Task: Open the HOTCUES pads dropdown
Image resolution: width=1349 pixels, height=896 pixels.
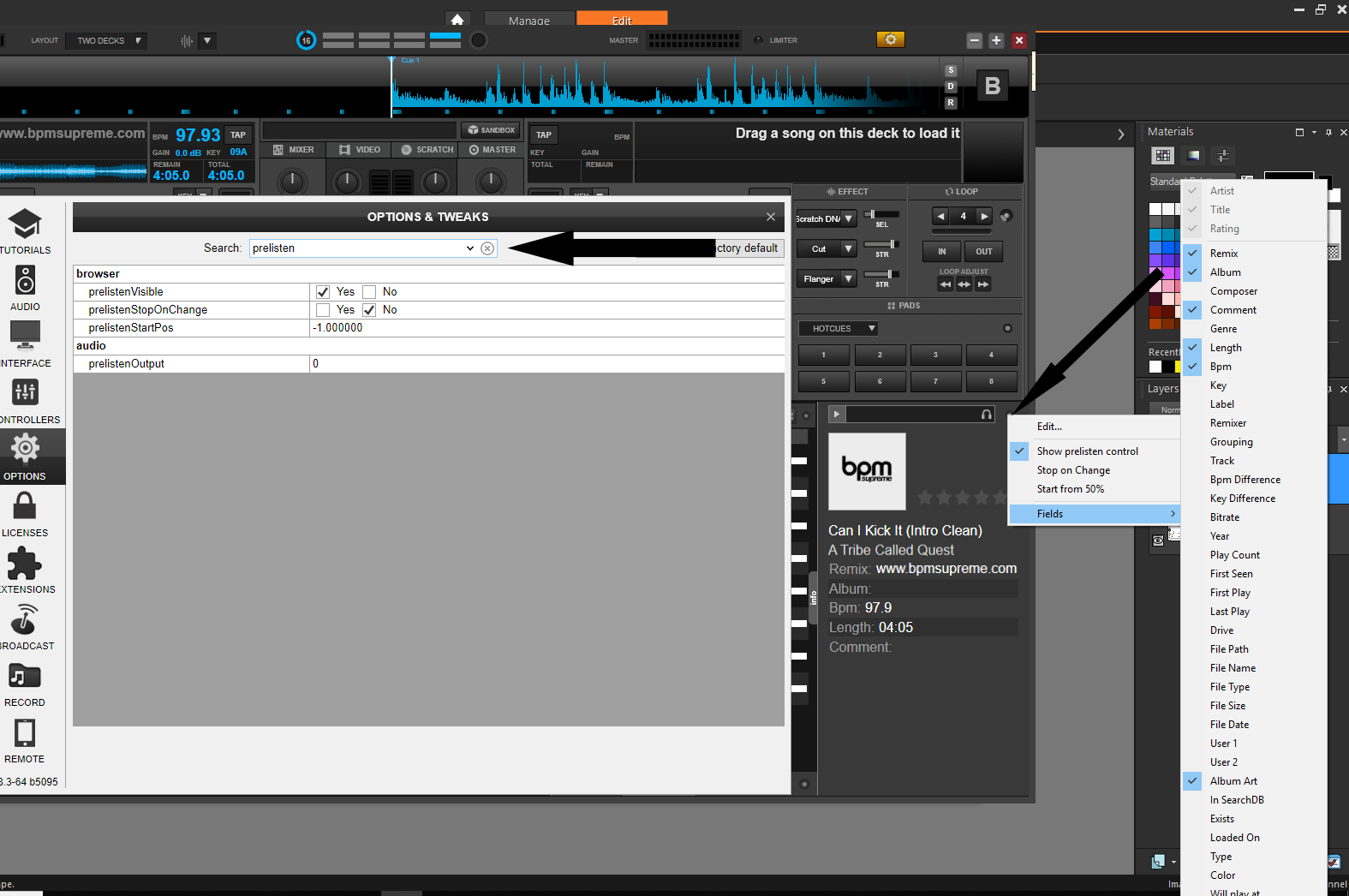Action: [x=839, y=329]
